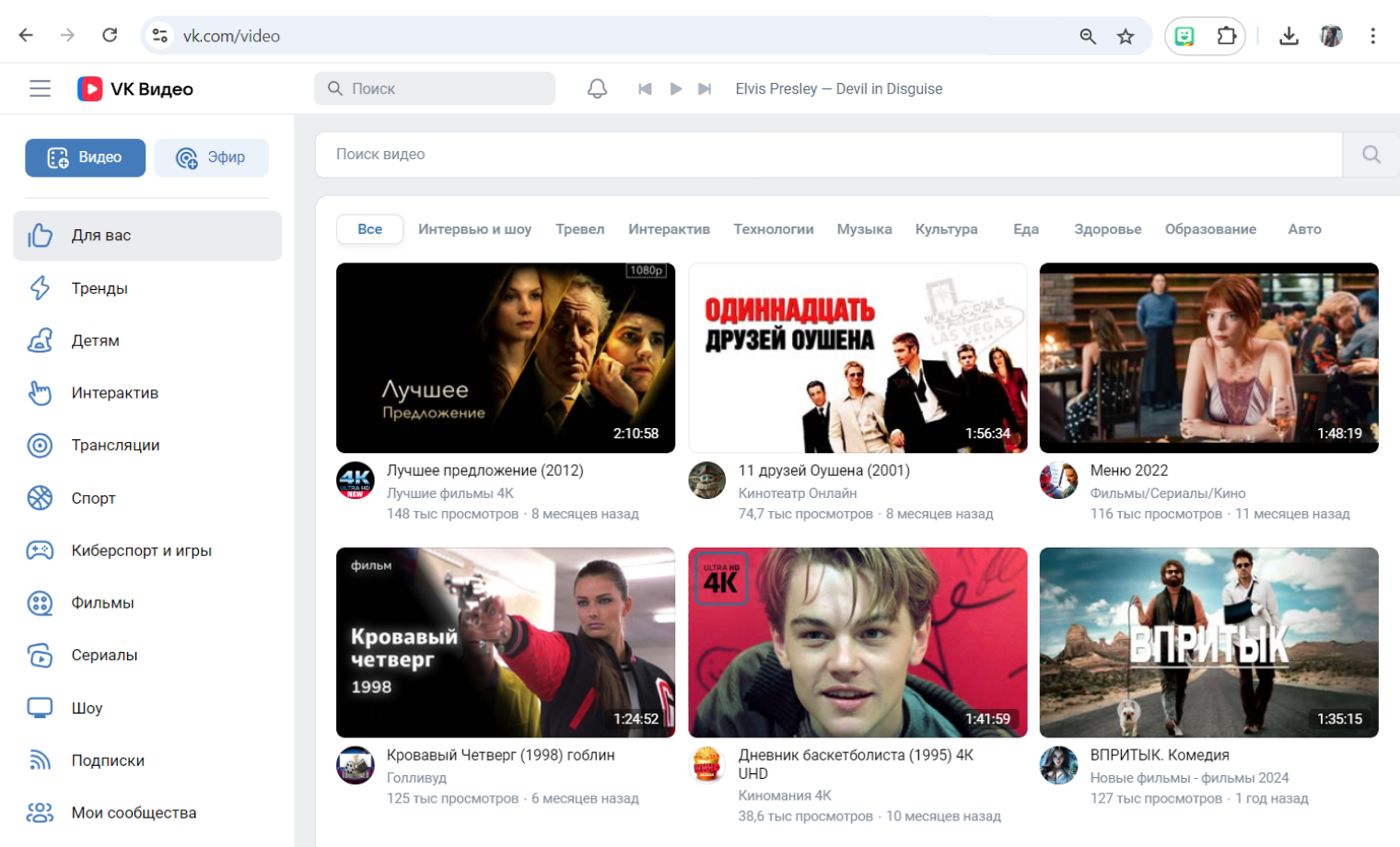
Task: Open Фильмы/Сериалы/Кино channel link
Action: (1168, 493)
